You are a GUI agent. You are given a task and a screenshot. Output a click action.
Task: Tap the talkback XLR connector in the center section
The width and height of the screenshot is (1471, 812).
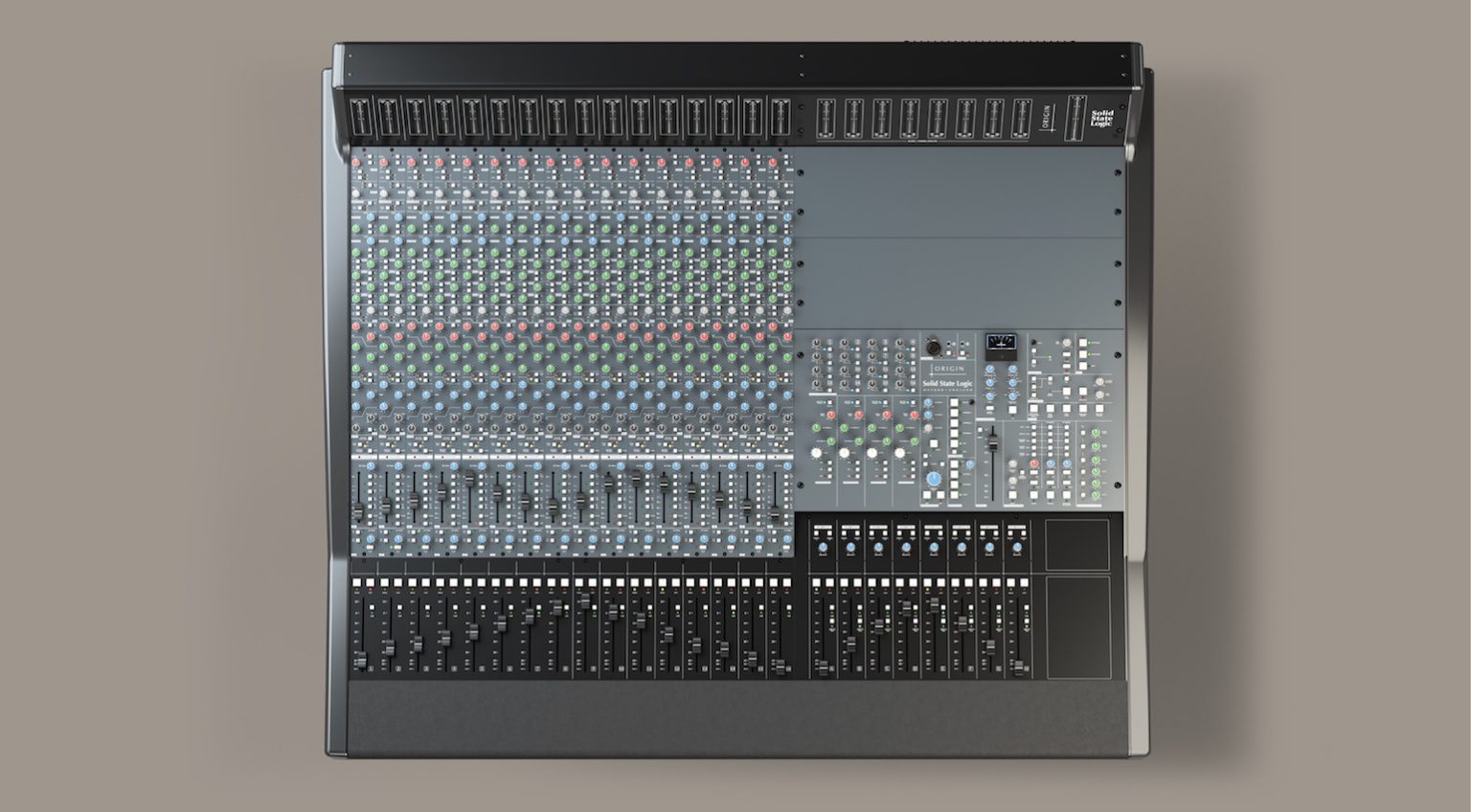pos(934,349)
